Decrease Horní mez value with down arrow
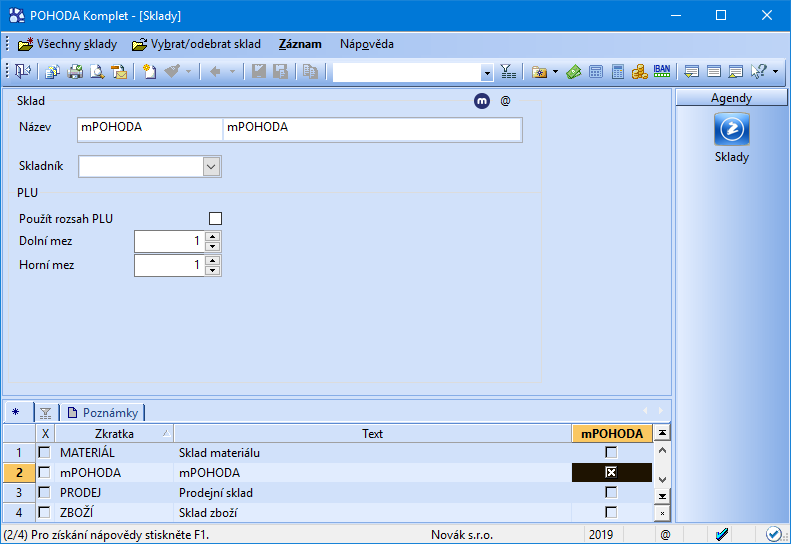 (213, 270)
